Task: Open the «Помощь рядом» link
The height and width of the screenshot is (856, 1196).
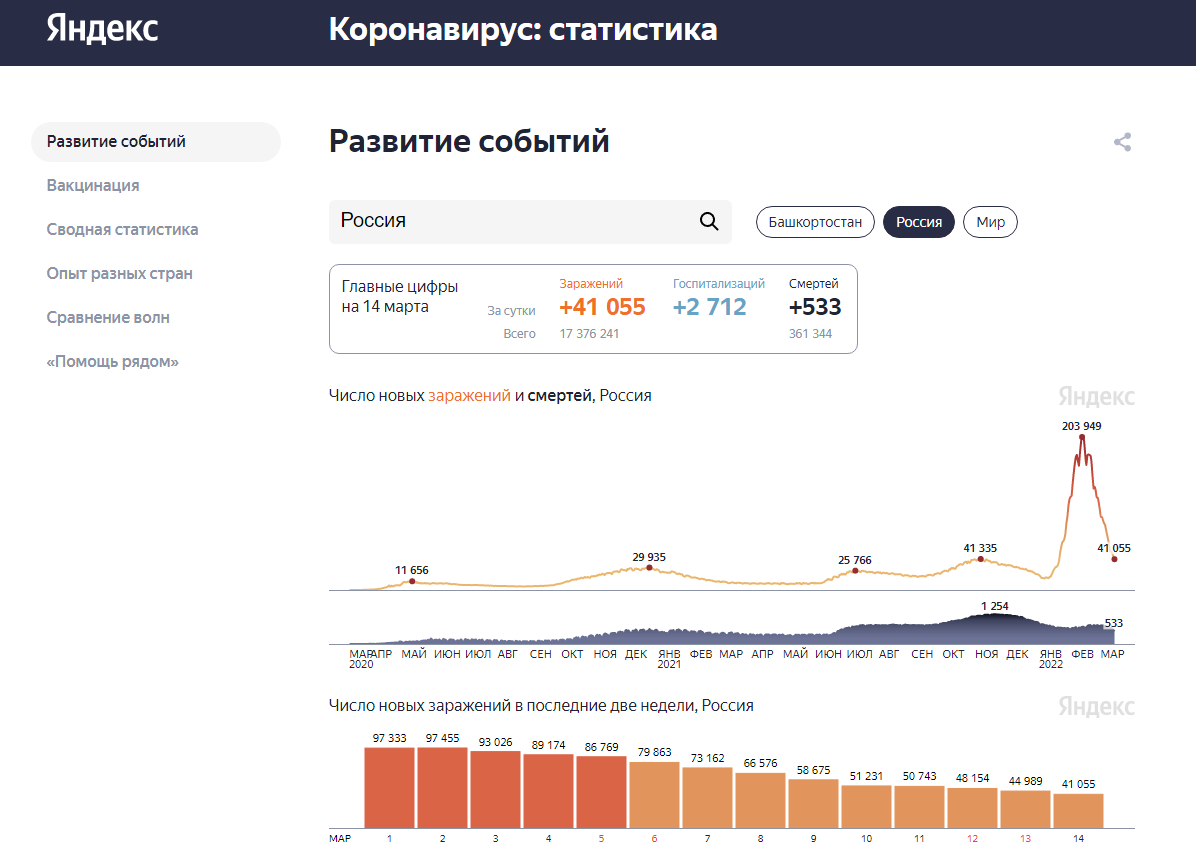Action: 112,362
